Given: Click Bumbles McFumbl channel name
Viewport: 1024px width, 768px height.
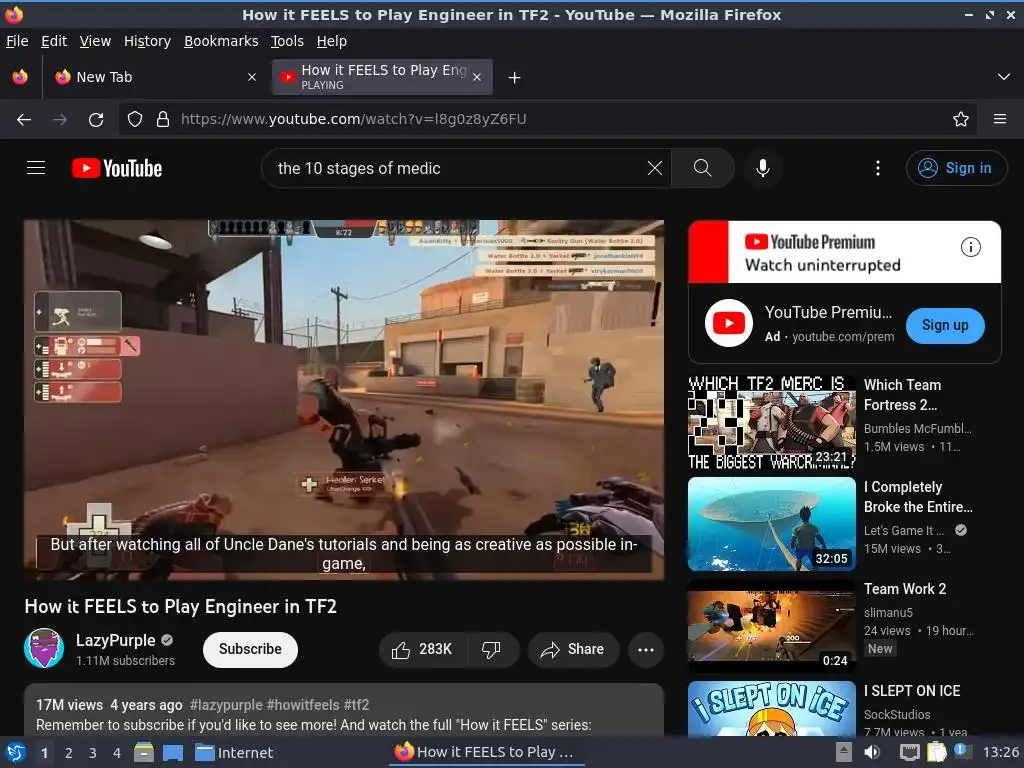Looking at the screenshot, I should [x=918, y=428].
